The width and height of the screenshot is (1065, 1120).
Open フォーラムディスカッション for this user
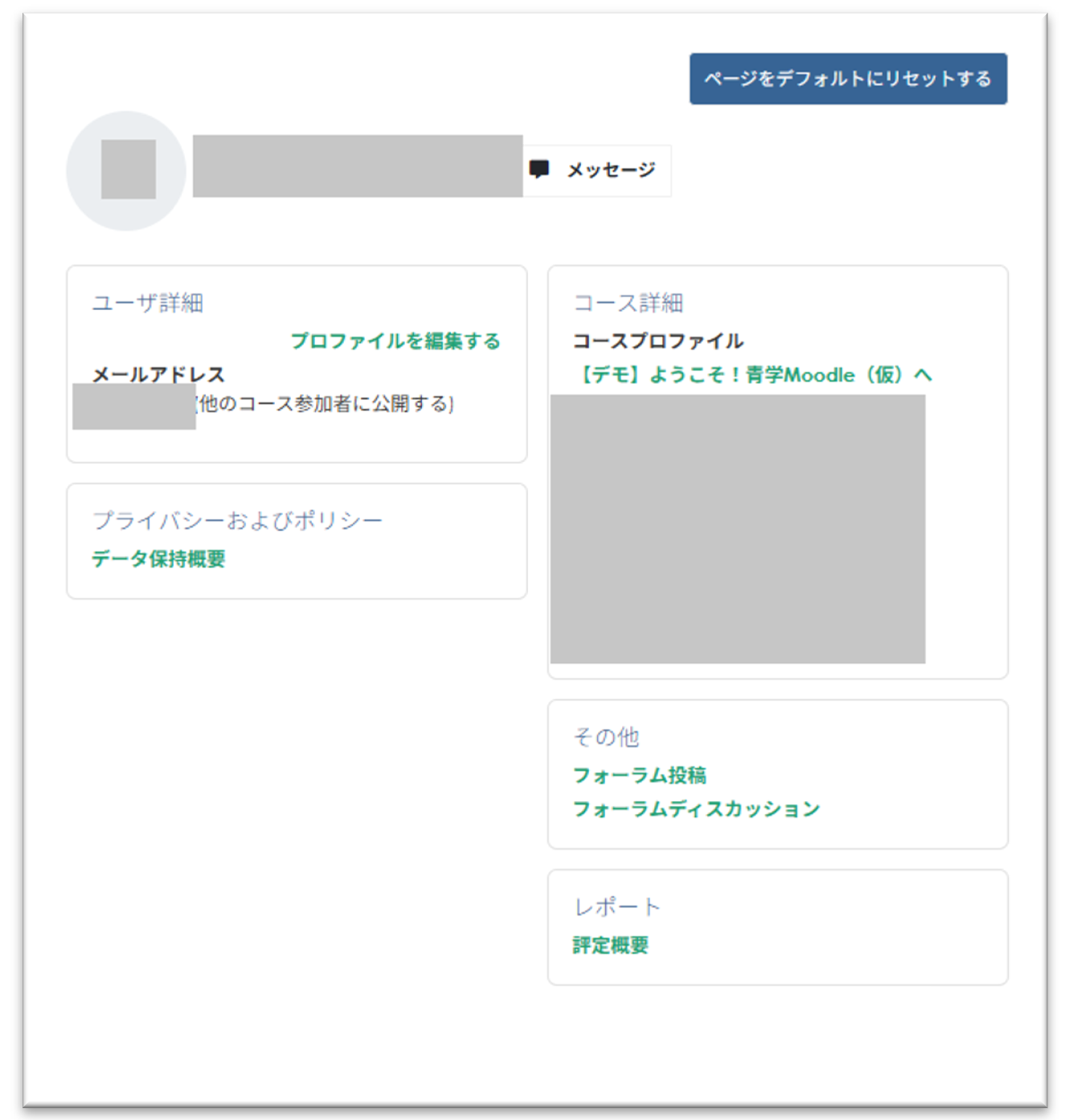[695, 809]
